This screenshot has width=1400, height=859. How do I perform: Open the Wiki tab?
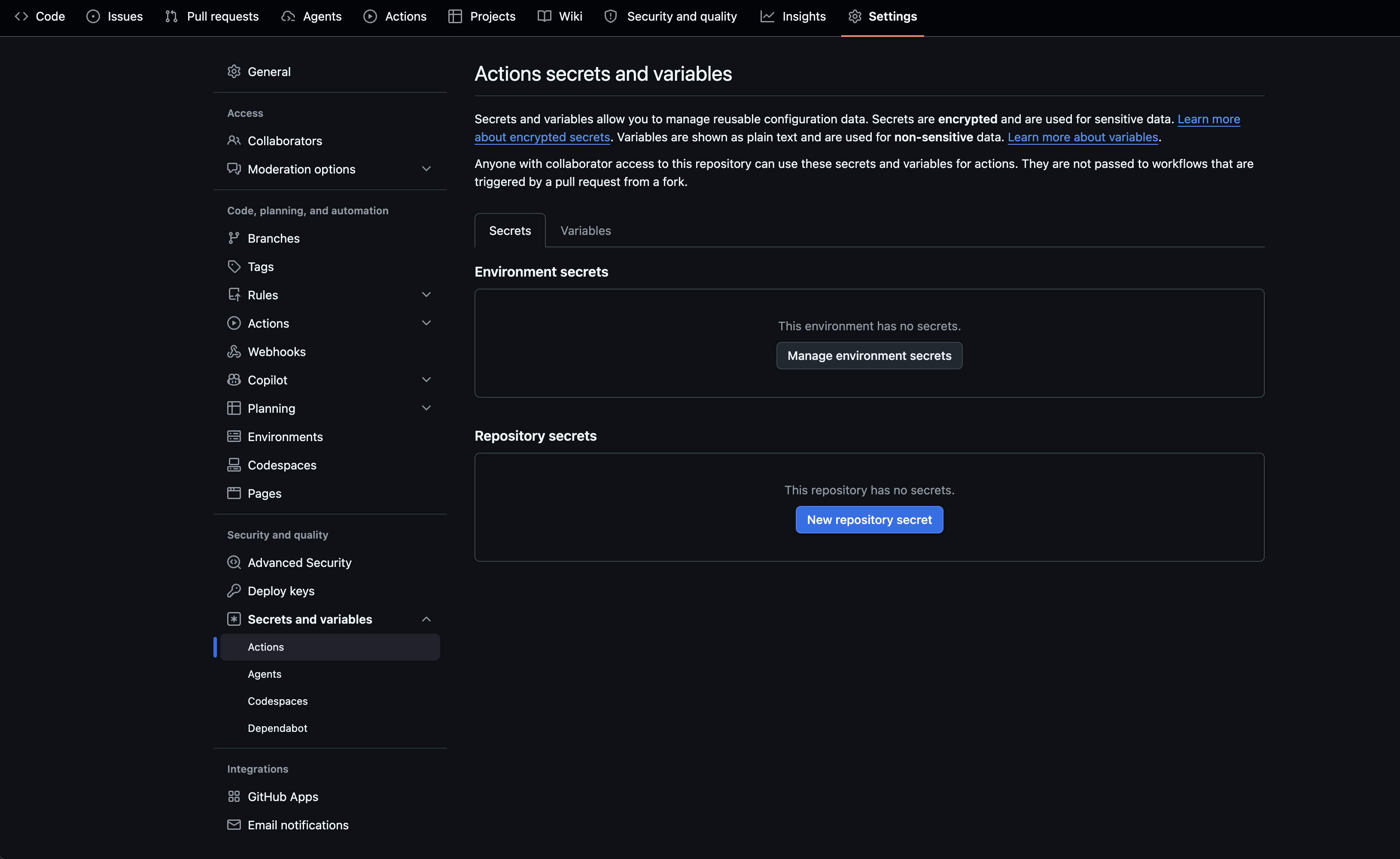pos(560,16)
